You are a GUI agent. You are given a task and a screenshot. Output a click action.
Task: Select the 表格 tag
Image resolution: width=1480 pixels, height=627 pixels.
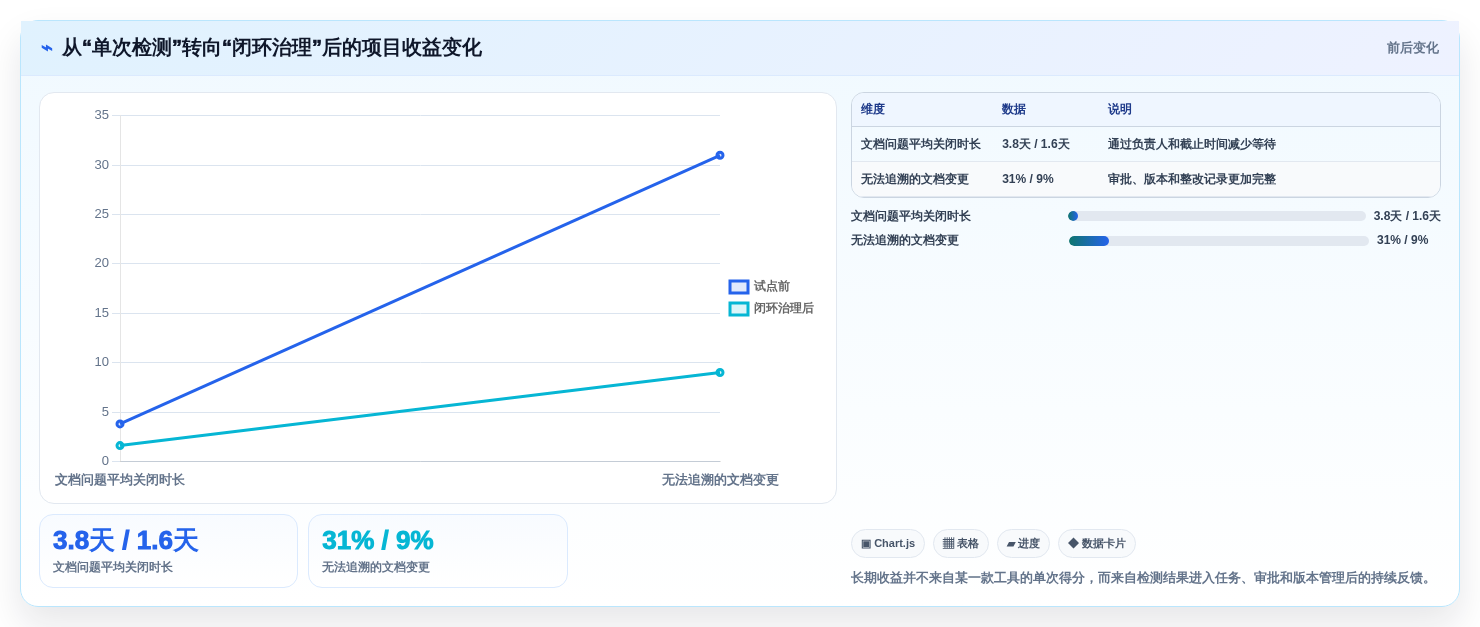pyautogui.click(x=961, y=543)
